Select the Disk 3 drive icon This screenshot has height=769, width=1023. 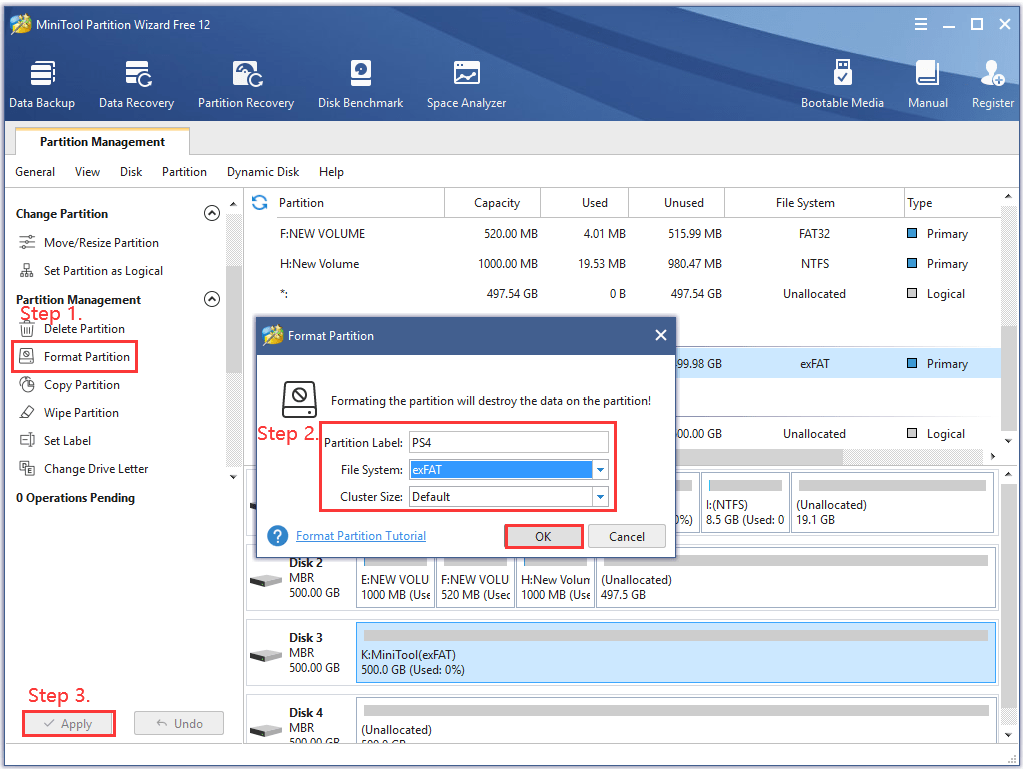(266, 655)
